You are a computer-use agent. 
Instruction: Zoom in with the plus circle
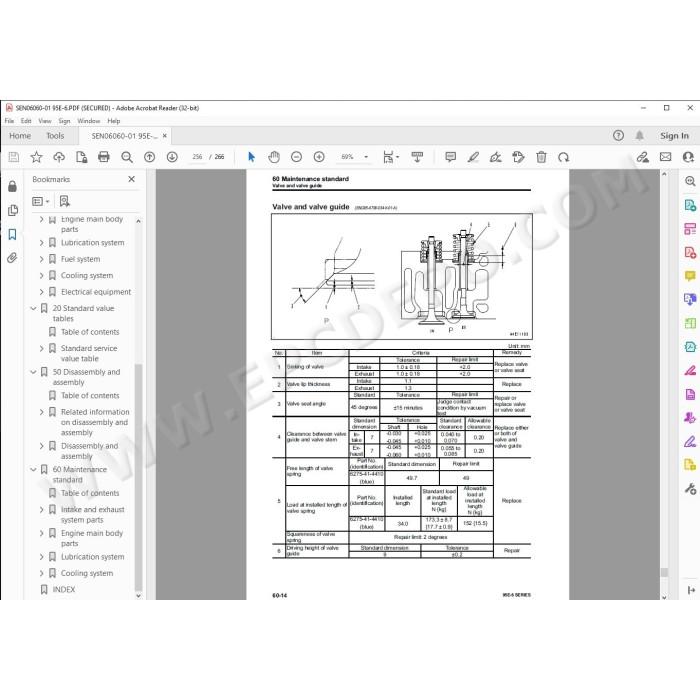point(319,157)
